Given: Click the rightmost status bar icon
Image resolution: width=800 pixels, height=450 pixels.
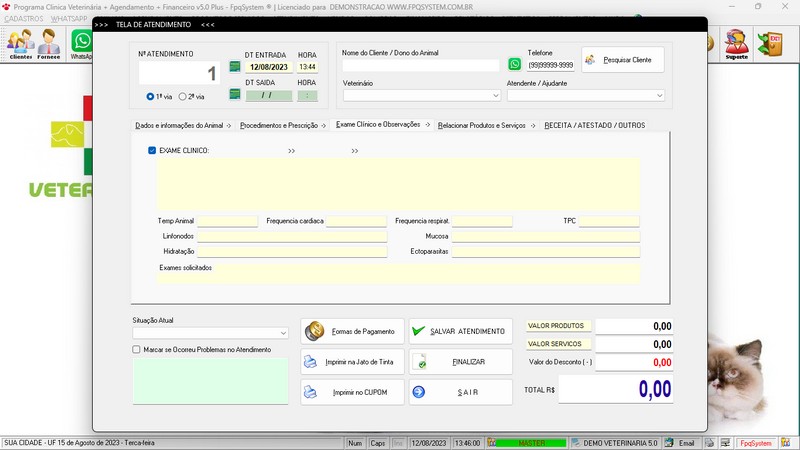Looking at the screenshot, I should (786, 443).
